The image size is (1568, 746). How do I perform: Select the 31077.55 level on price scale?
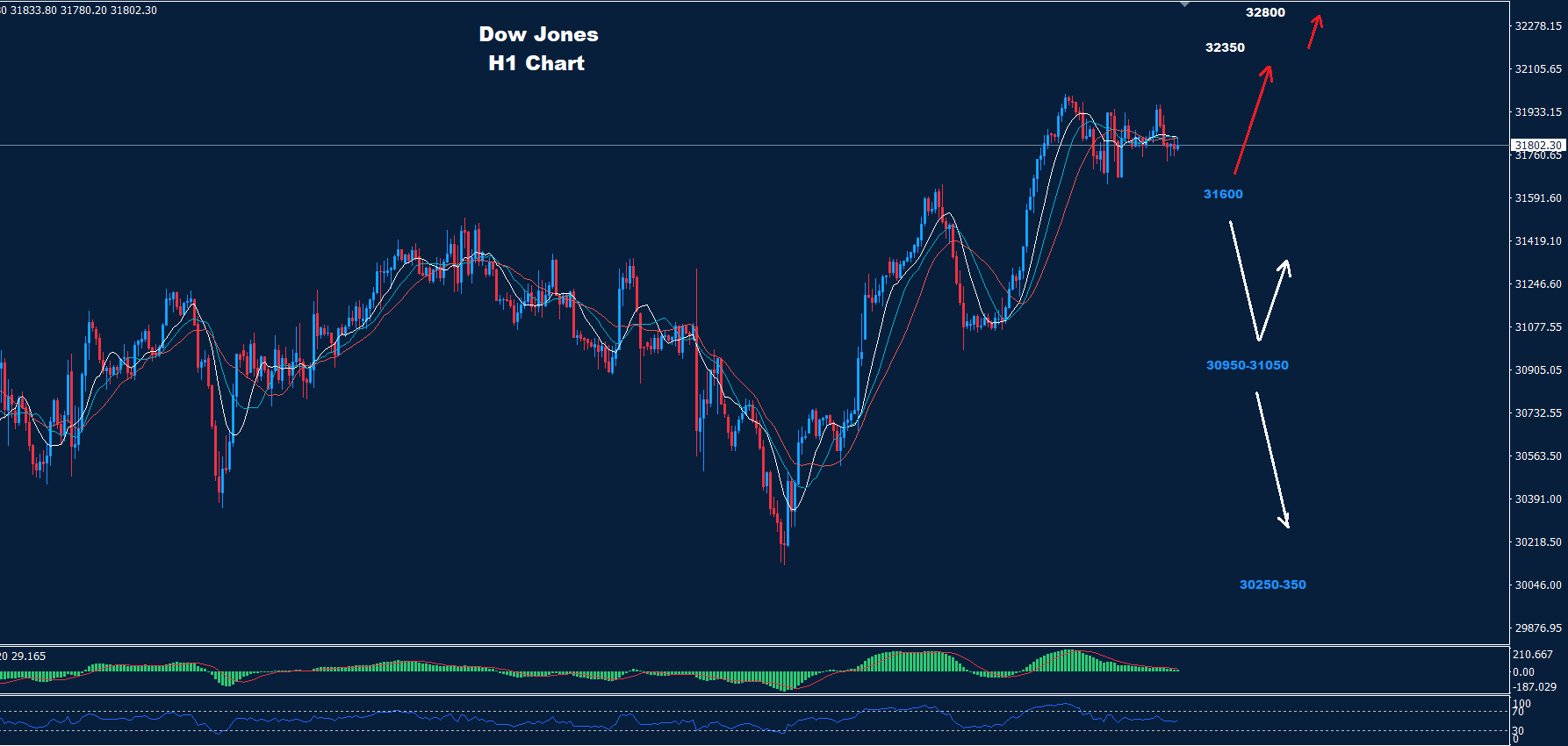[x=1537, y=327]
